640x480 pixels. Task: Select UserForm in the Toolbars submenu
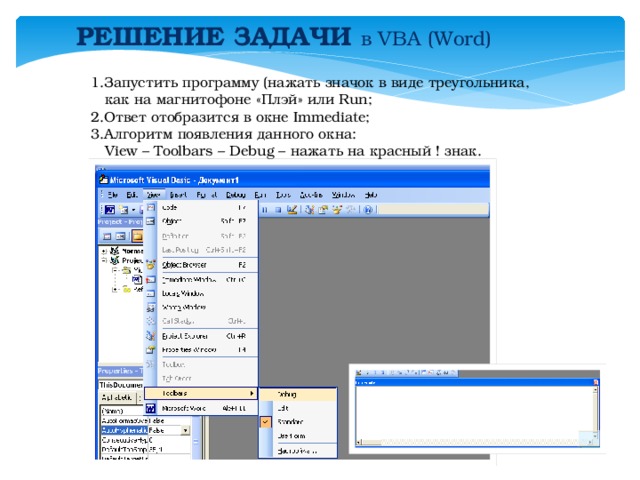pyautogui.click(x=298, y=436)
